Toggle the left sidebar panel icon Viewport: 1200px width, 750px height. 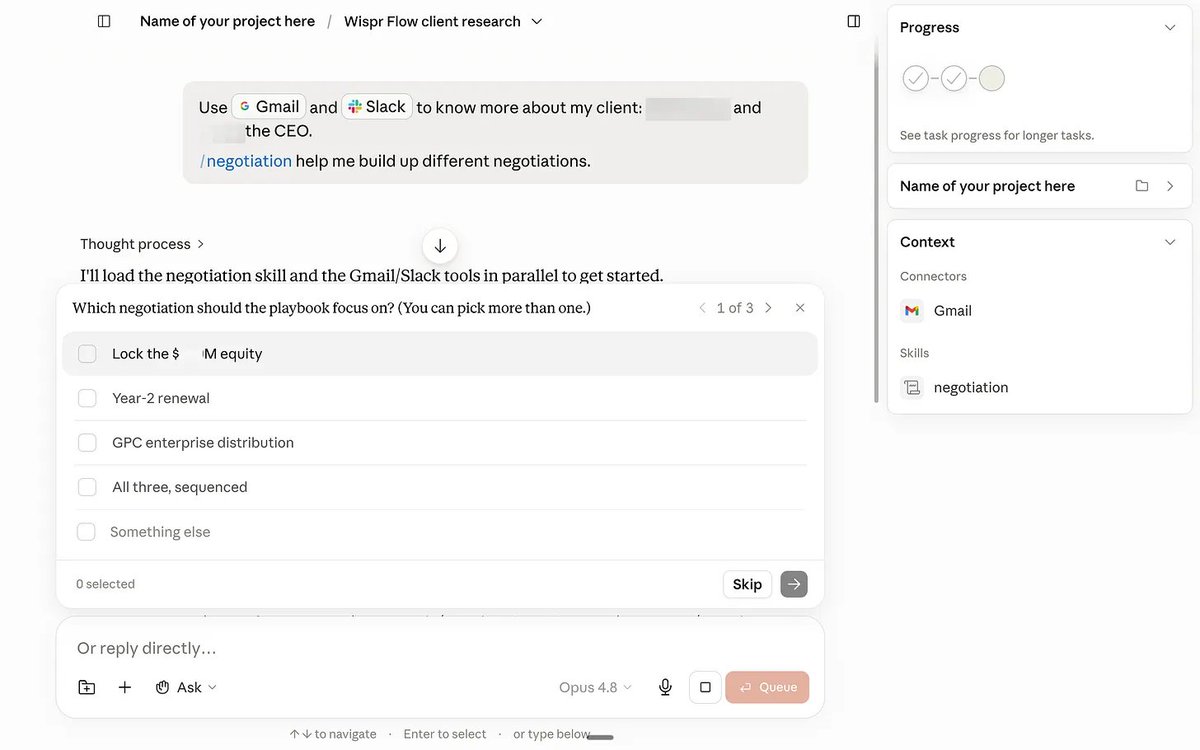click(104, 21)
